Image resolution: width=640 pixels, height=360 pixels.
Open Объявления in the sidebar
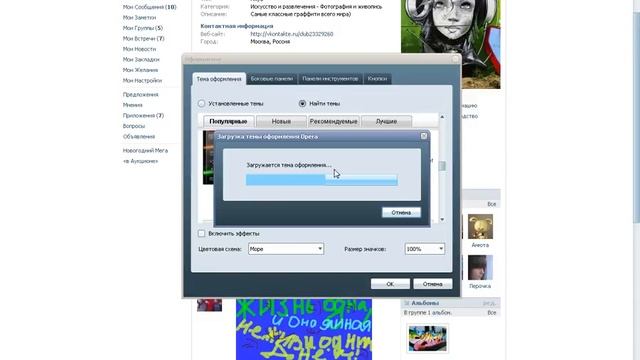tap(139, 137)
